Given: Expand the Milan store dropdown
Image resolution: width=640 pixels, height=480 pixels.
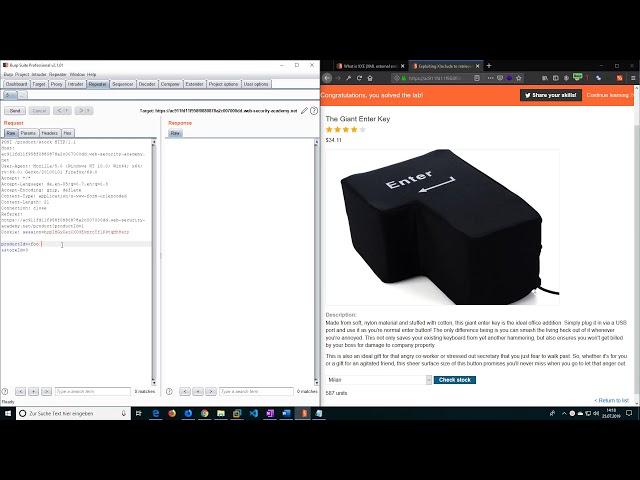Looking at the screenshot, I should pyautogui.click(x=429, y=380).
